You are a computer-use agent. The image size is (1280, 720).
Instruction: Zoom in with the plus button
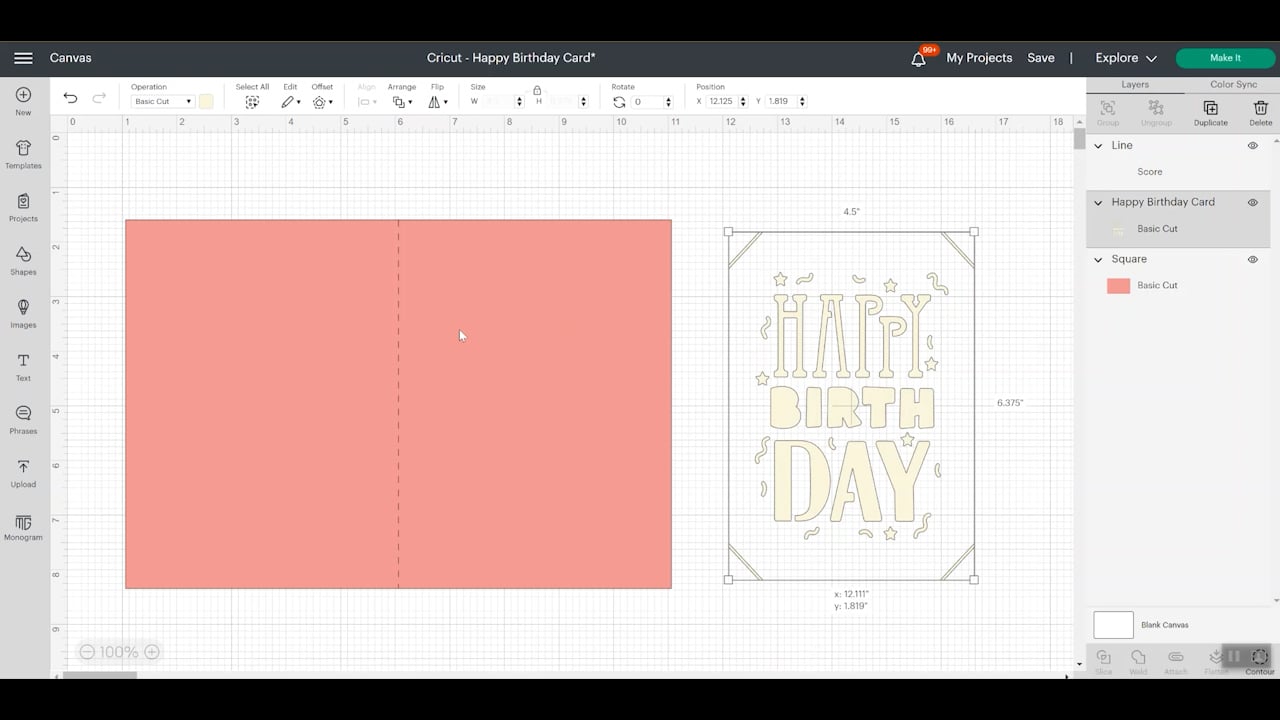pos(152,652)
